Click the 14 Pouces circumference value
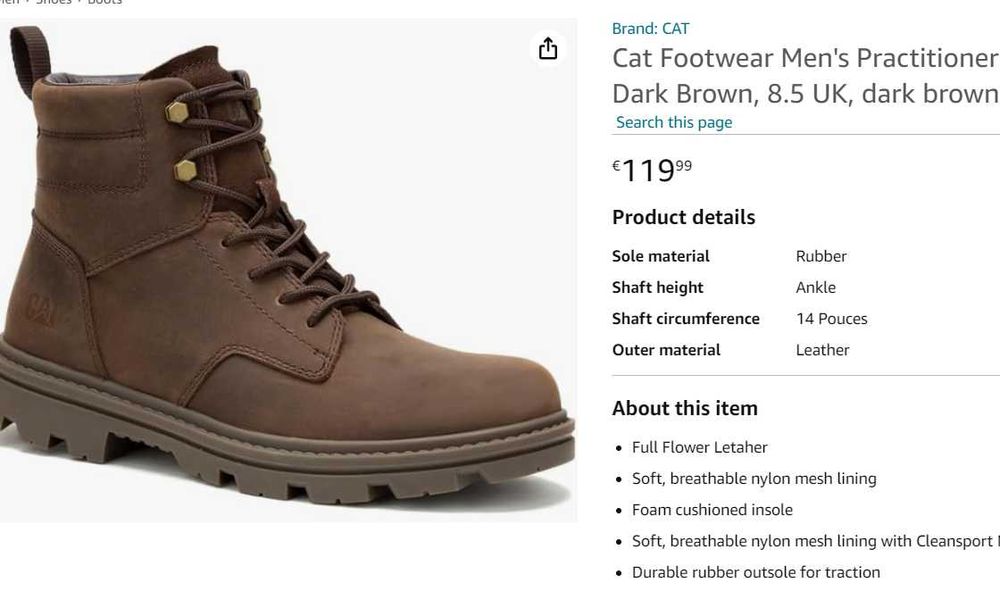The image size is (1000, 608). point(831,319)
